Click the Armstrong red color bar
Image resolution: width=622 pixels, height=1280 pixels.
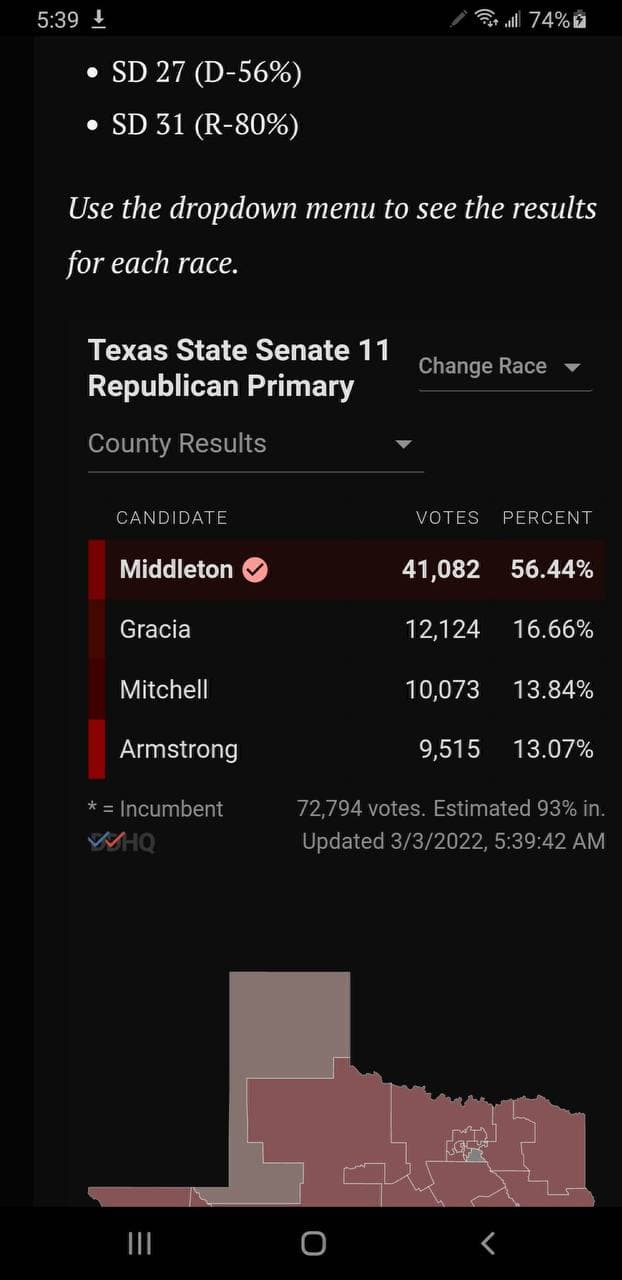tap(96, 749)
